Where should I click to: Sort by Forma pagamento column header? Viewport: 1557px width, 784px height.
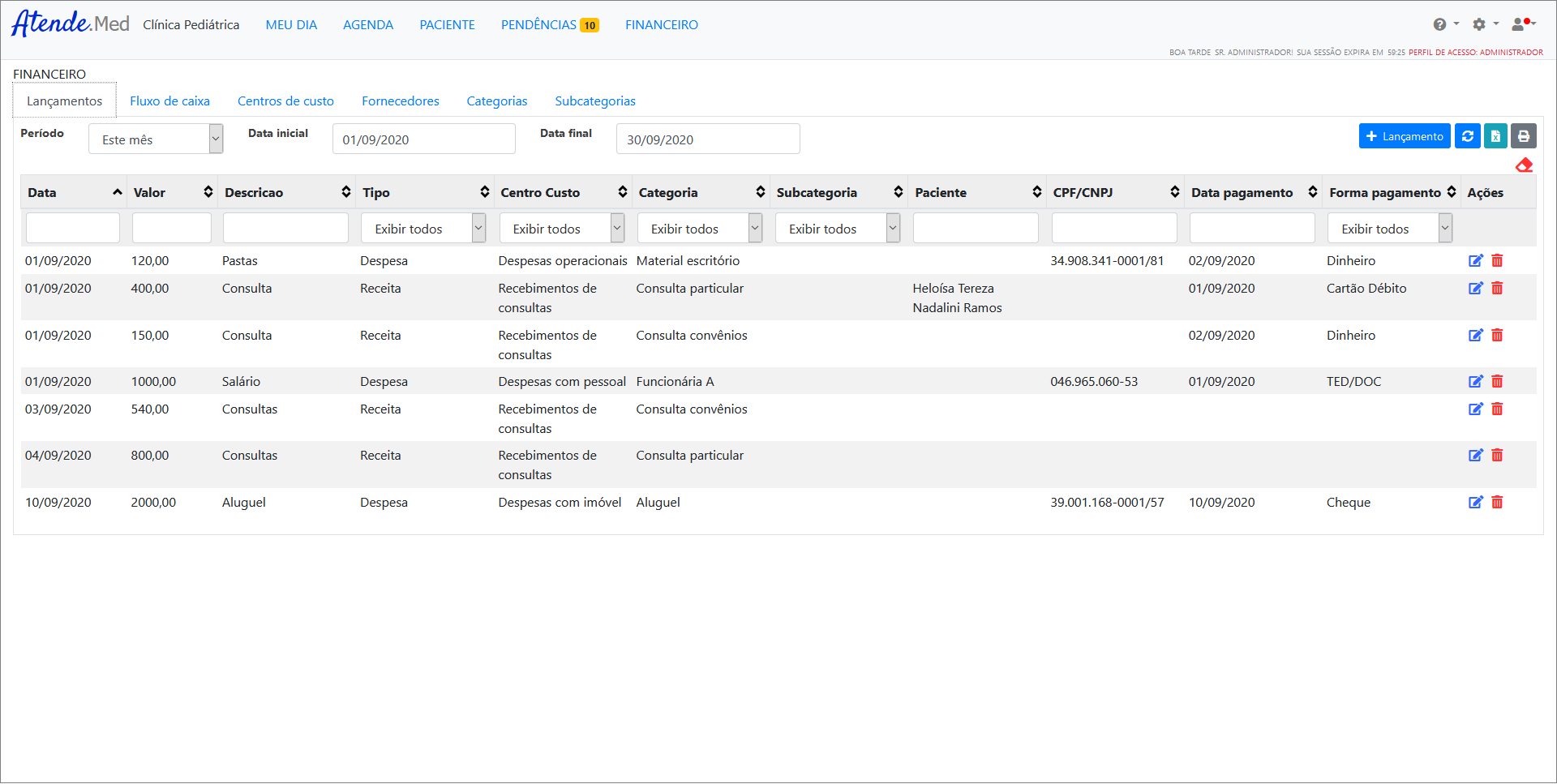click(x=1392, y=192)
